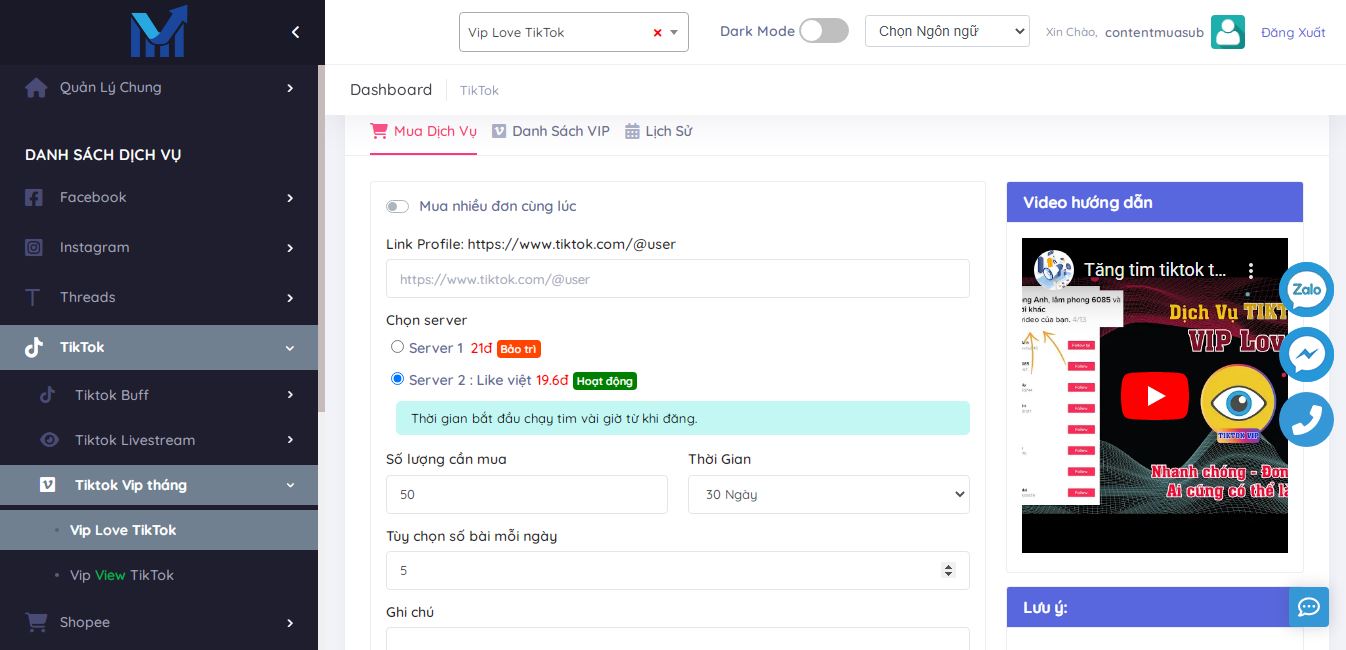The image size is (1346, 650).
Task: Open the Vip Love TikTok service dropdown
Action: (x=573, y=32)
